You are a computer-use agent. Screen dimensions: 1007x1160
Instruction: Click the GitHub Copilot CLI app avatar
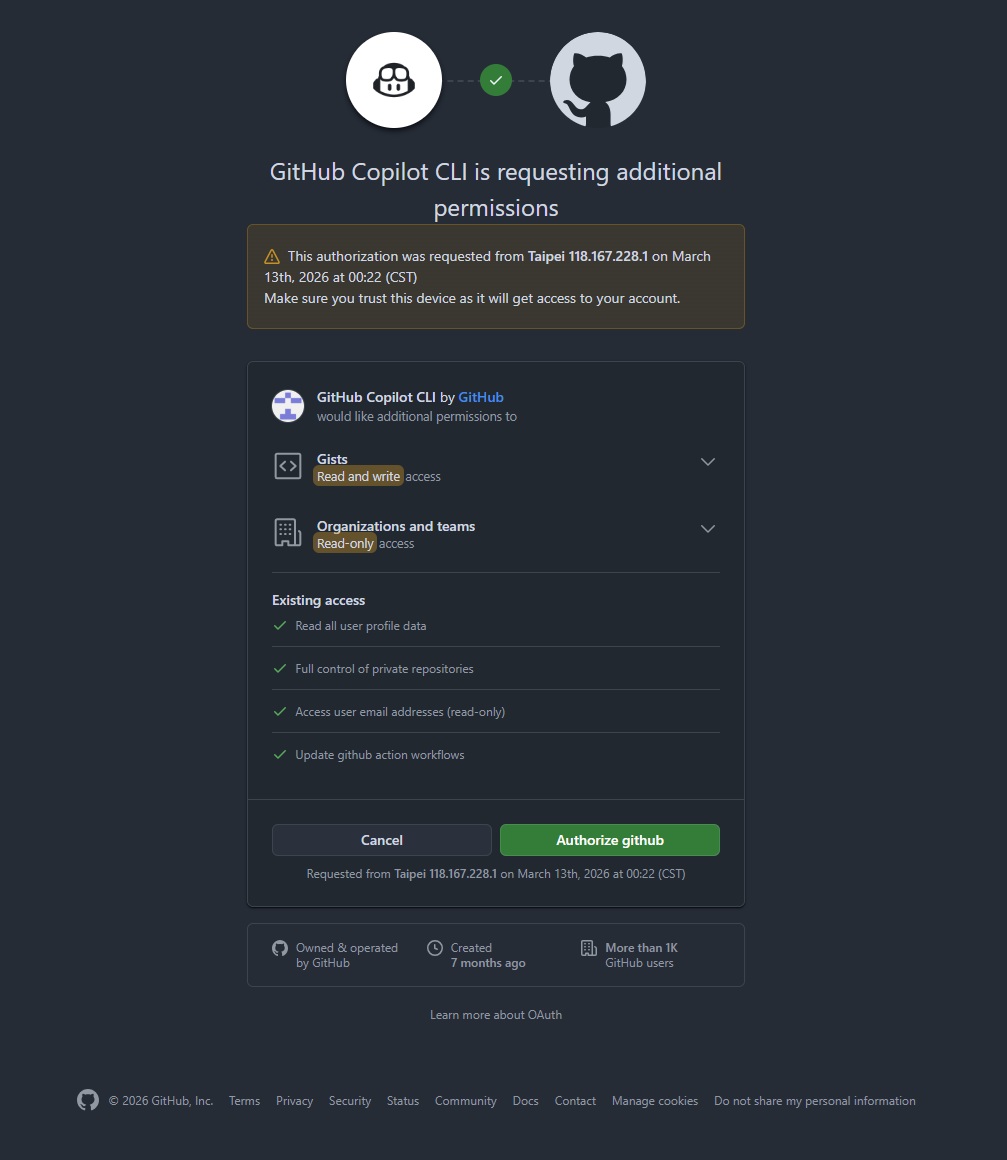coord(288,406)
